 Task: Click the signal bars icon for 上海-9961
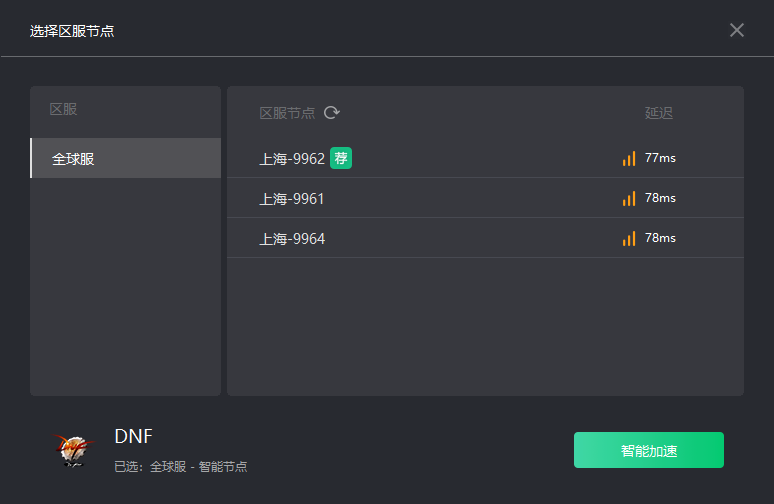click(x=629, y=198)
